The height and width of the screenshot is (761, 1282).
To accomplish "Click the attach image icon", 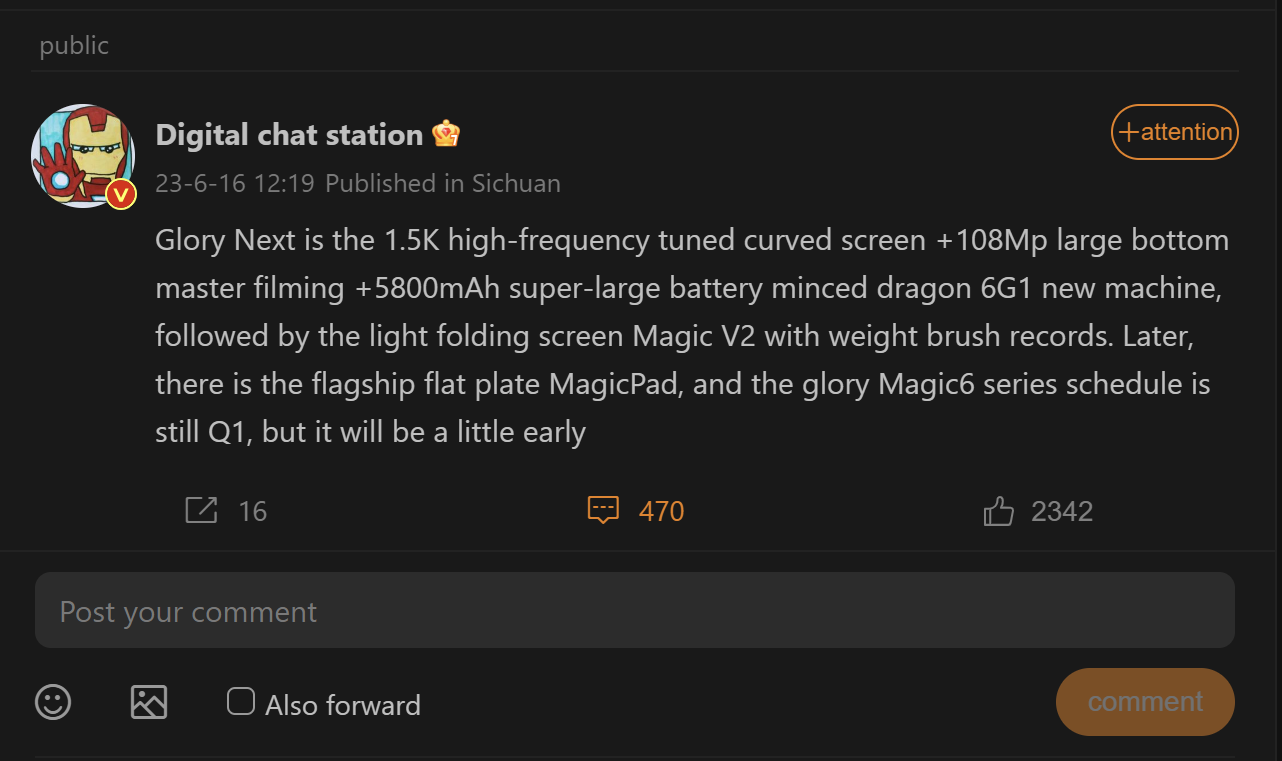I will click(149, 702).
